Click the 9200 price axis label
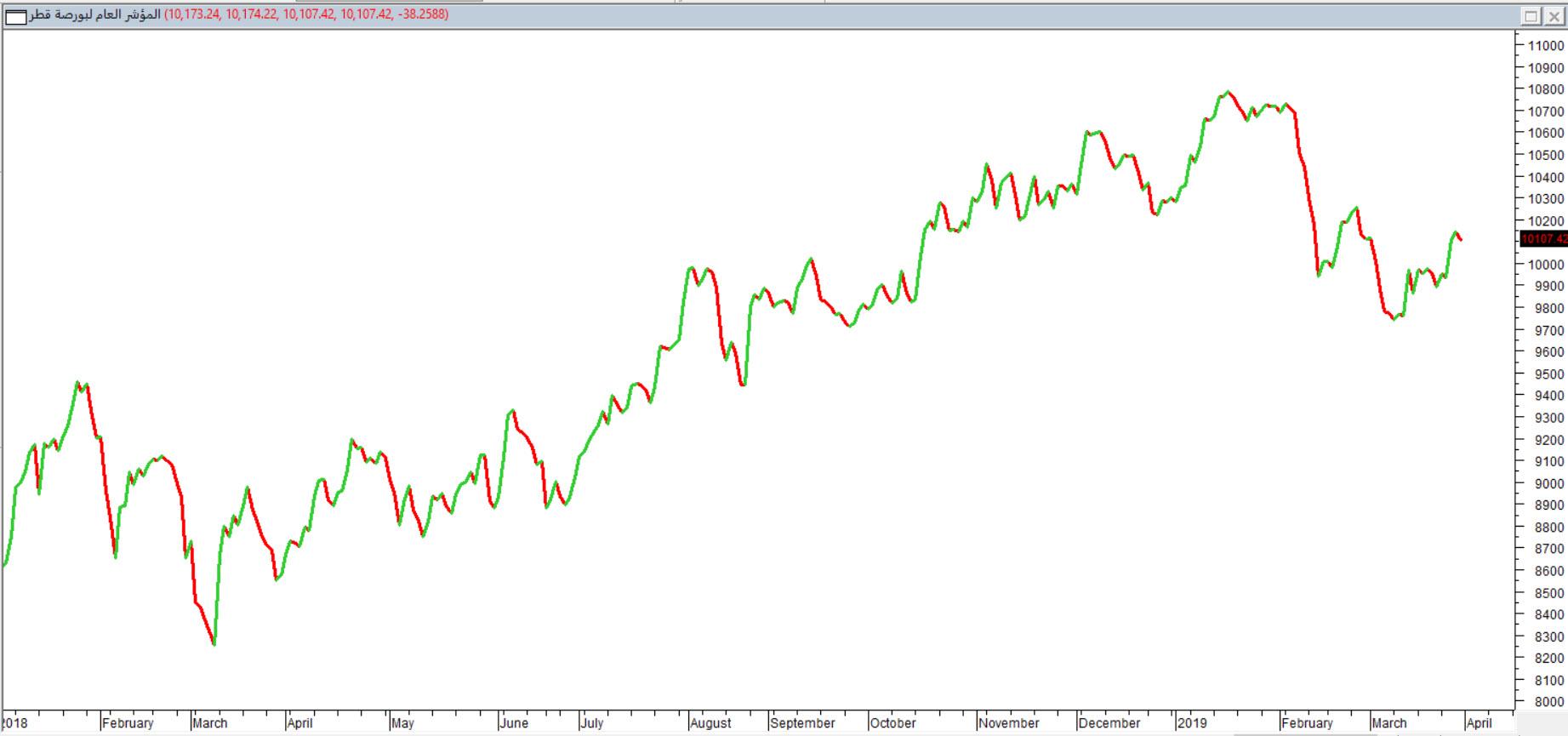Viewport: 1568px width, 736px height. click(x=1549, y=440)
